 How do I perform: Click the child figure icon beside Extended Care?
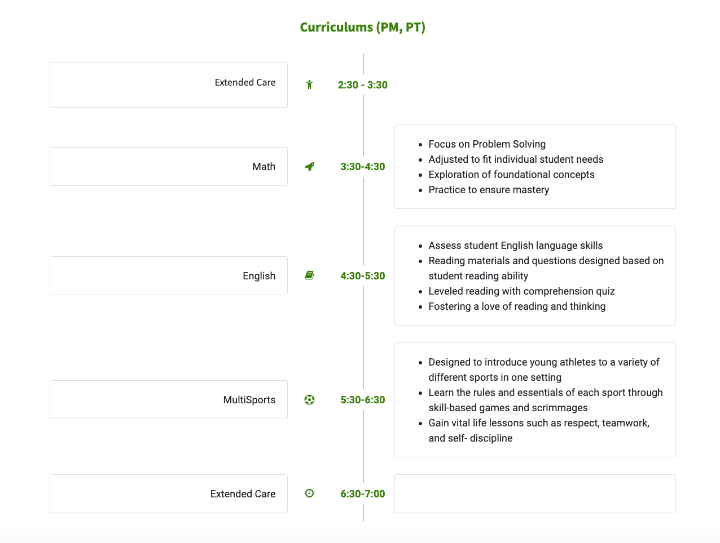coord(310,84)
